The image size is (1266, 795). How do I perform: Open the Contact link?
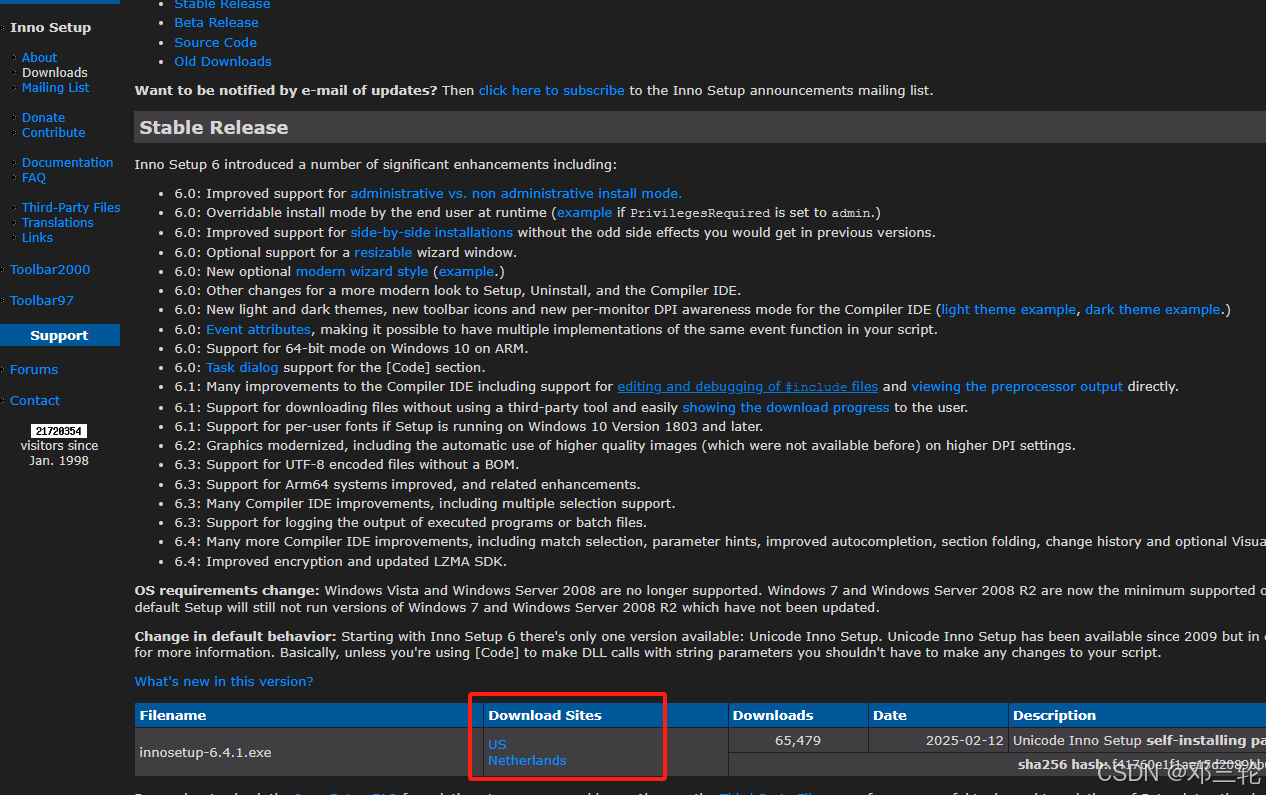[x=35, y=400]
